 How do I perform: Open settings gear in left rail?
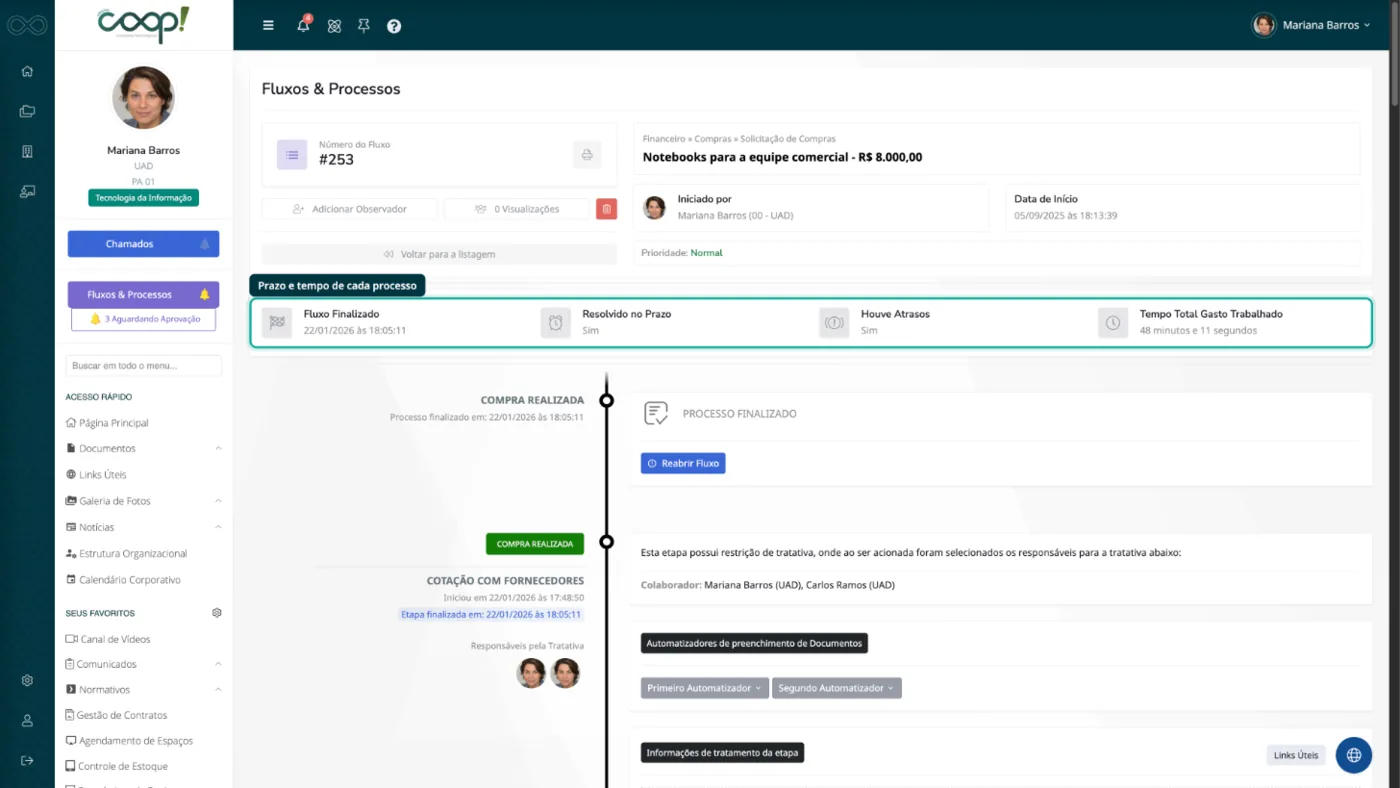click(27, 681)
